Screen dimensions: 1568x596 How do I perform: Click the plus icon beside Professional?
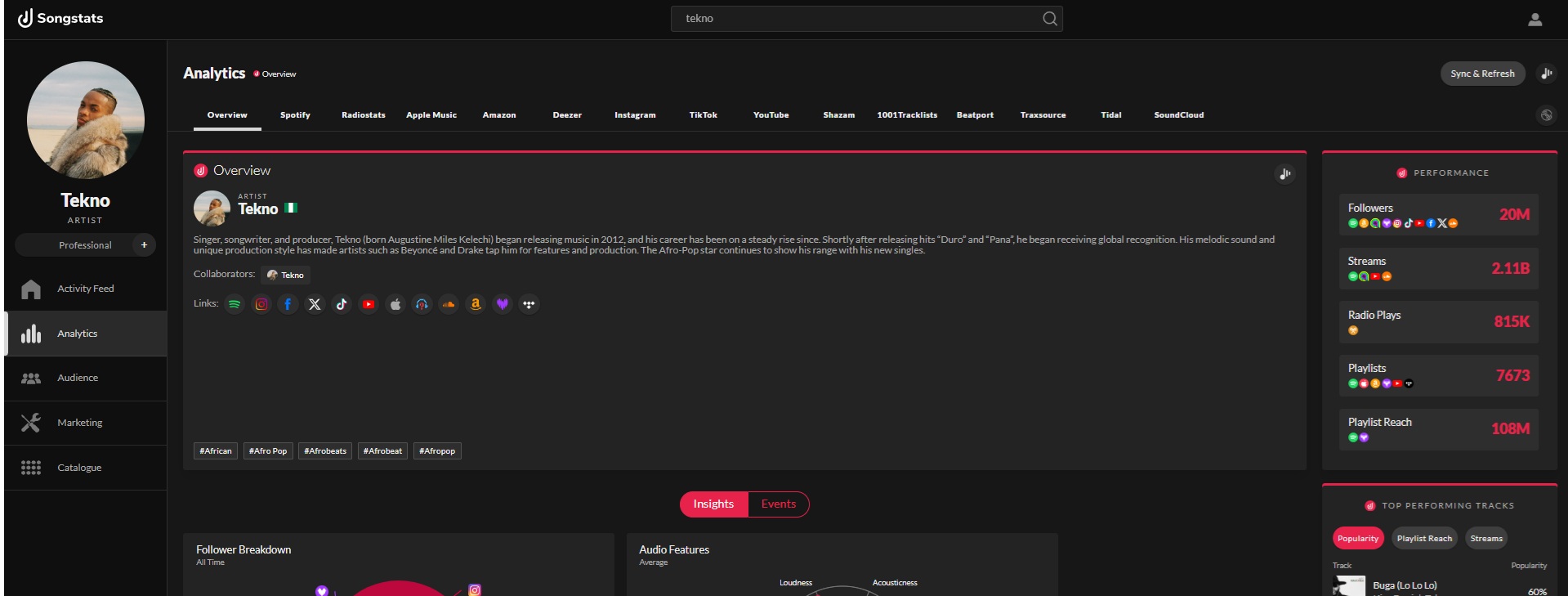[144, 245]
